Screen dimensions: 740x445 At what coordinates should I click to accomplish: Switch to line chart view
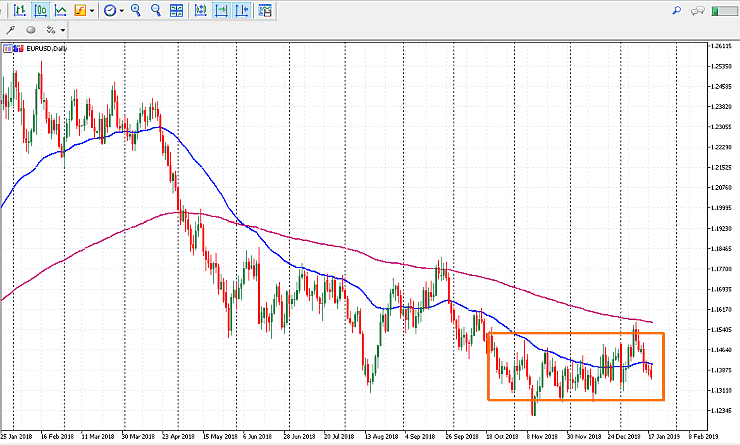coord(61,11)
